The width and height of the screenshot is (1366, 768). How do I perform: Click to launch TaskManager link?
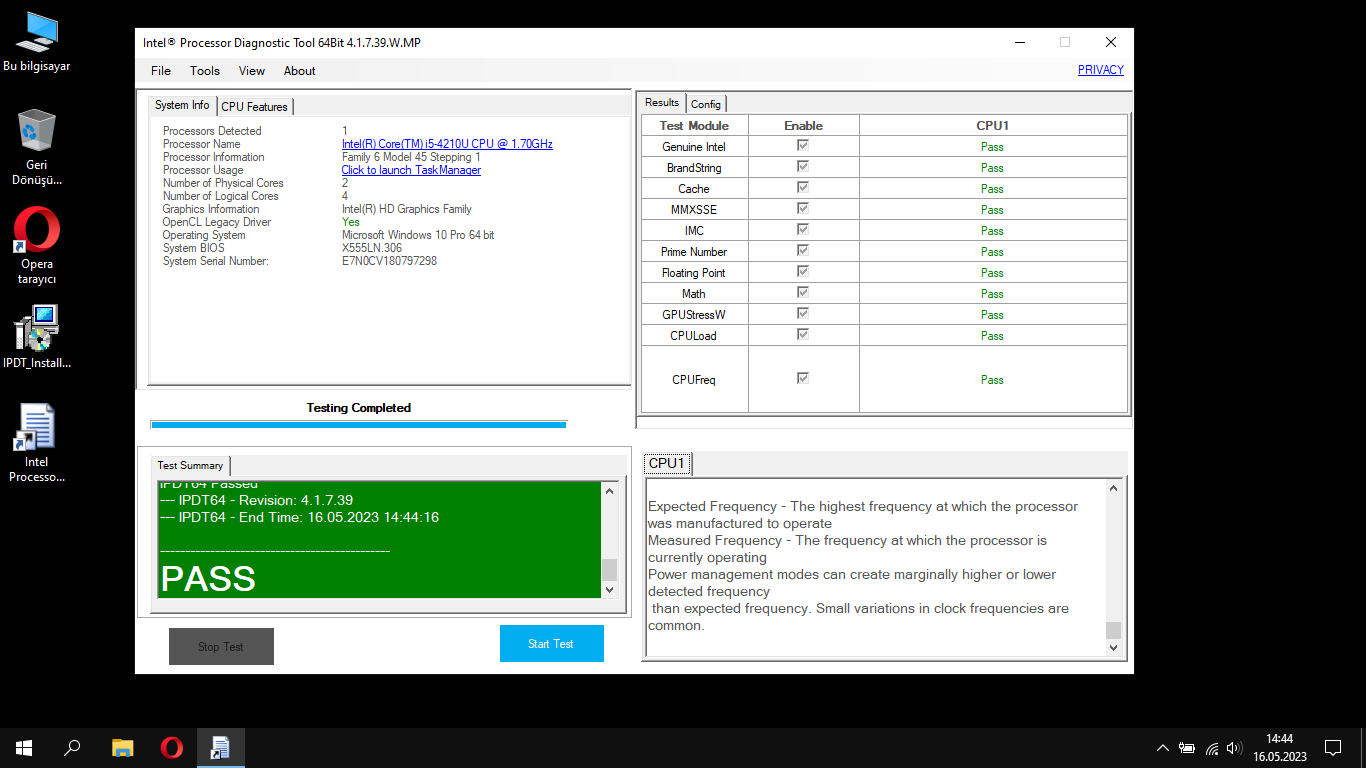tap(411, 170)
